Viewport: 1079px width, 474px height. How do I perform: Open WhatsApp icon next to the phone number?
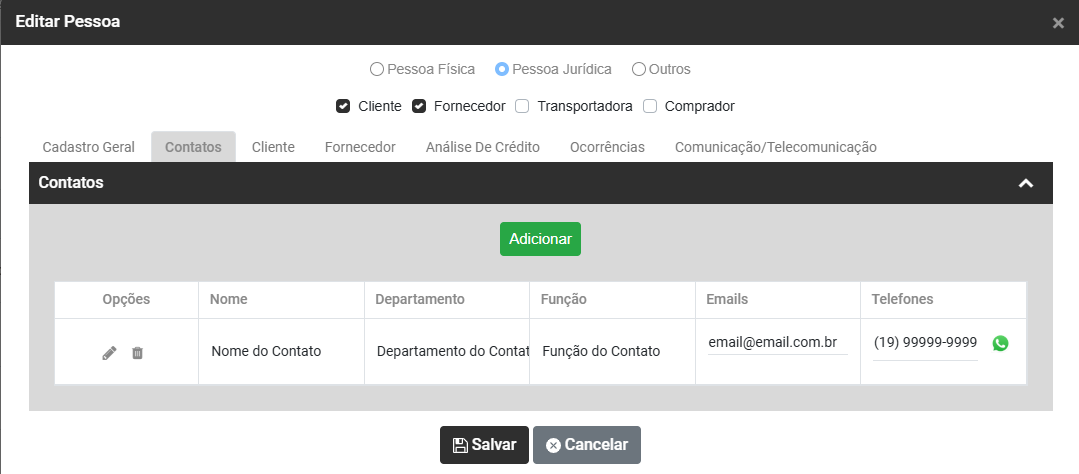(1000, 343)
